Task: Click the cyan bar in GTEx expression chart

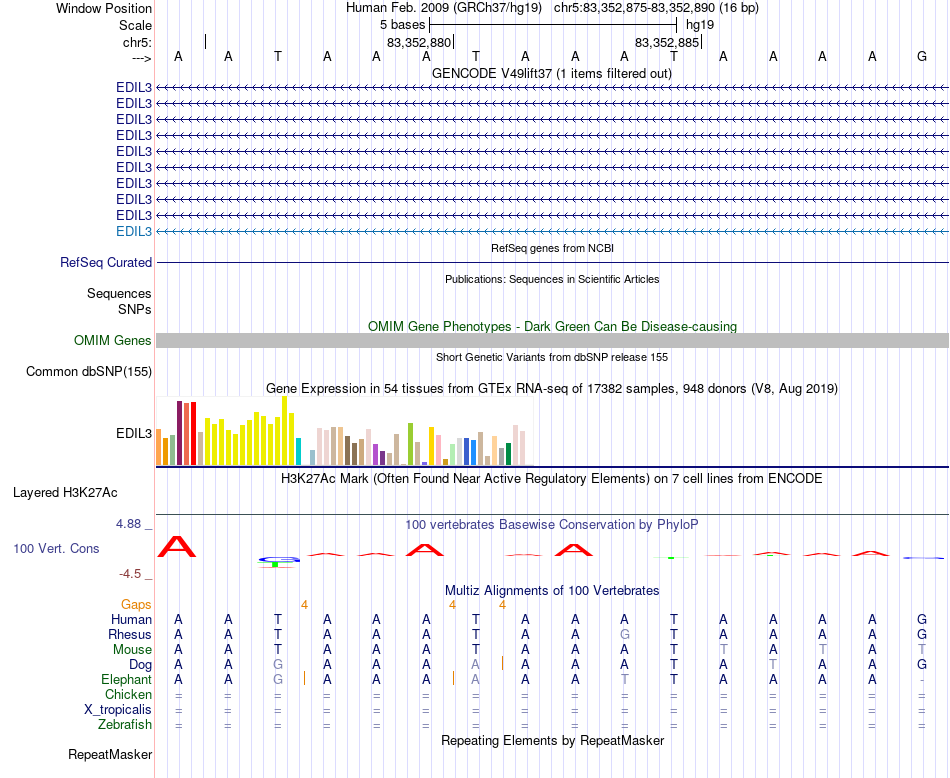Action: pos(298,451)
